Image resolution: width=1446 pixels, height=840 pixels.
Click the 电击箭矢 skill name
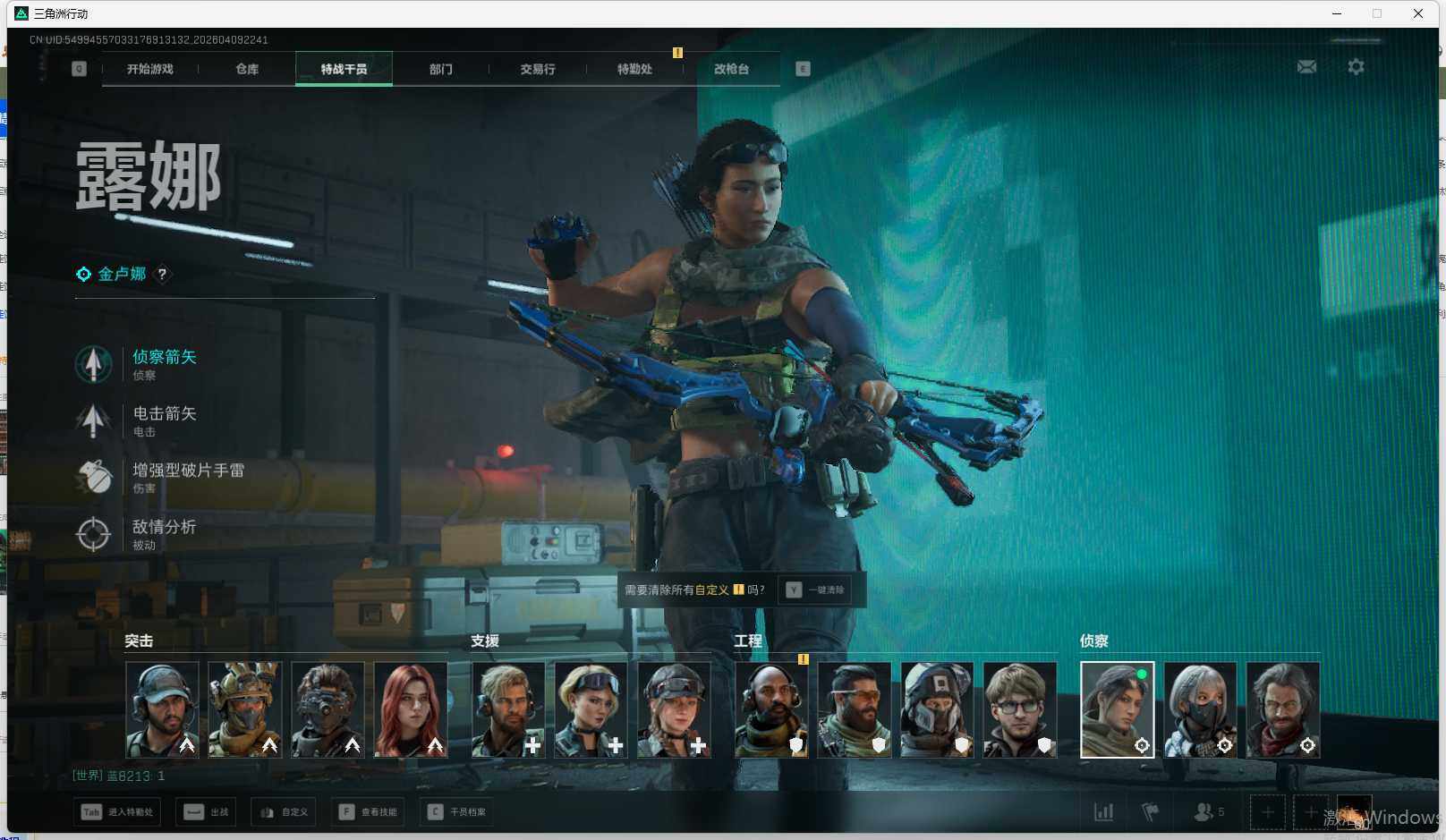(x=165, y=413)
